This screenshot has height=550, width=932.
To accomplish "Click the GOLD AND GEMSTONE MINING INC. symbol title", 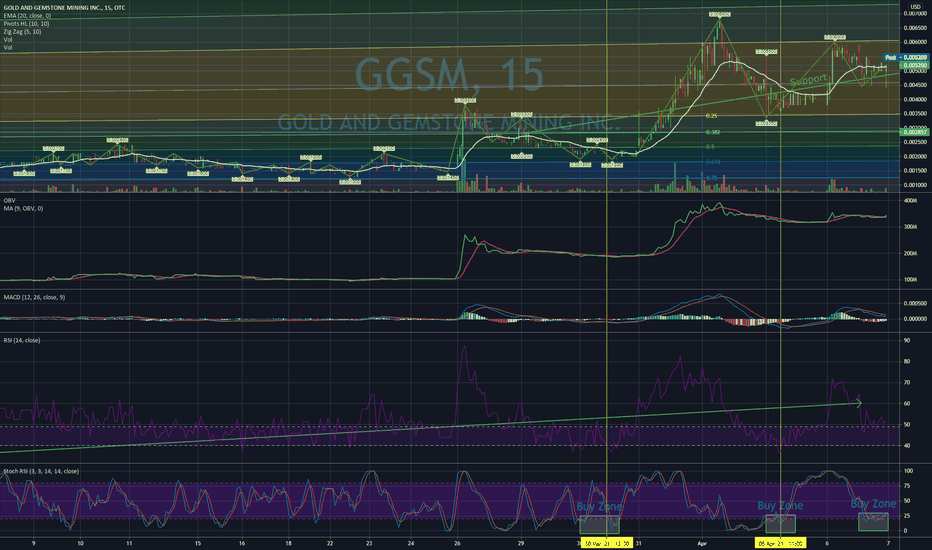I will [65, 7].
